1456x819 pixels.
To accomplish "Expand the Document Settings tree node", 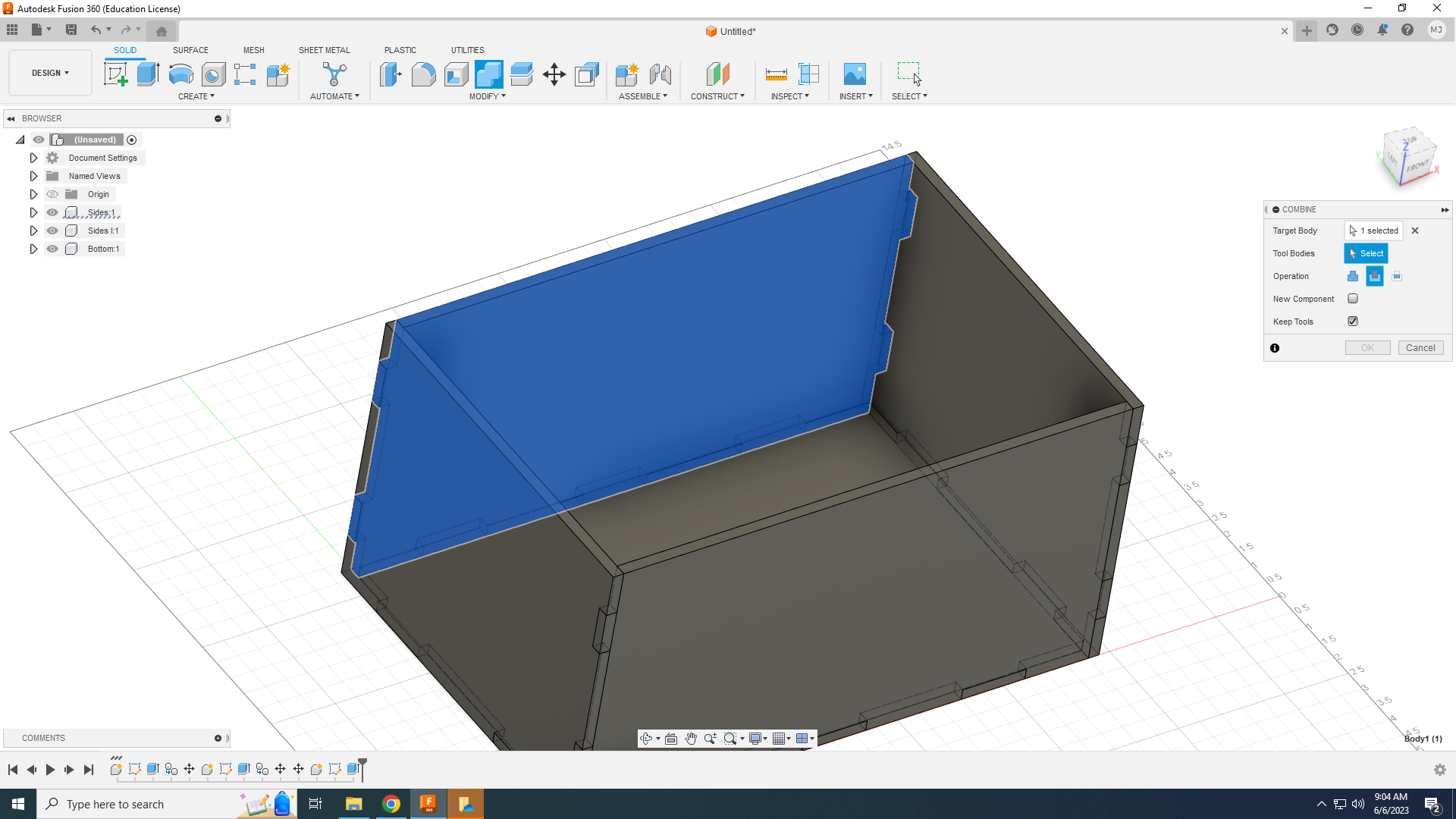I will click(33, 158).
